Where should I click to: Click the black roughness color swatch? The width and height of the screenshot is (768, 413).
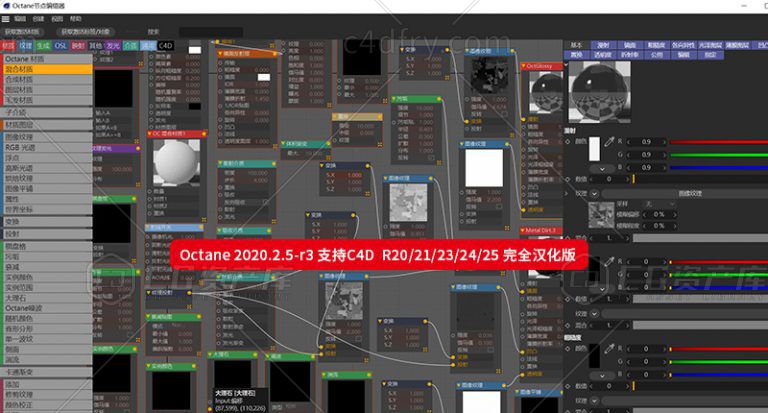click(594, 356)
